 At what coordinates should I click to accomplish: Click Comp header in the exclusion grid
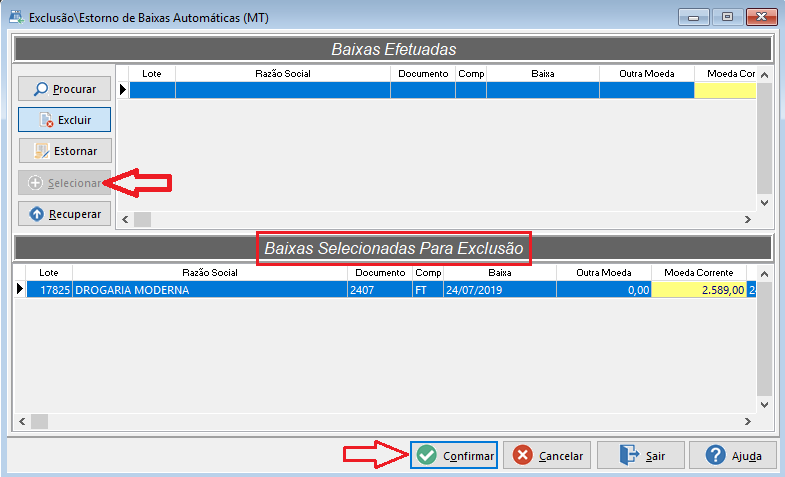pyautogui.click(x=428, y=273)
